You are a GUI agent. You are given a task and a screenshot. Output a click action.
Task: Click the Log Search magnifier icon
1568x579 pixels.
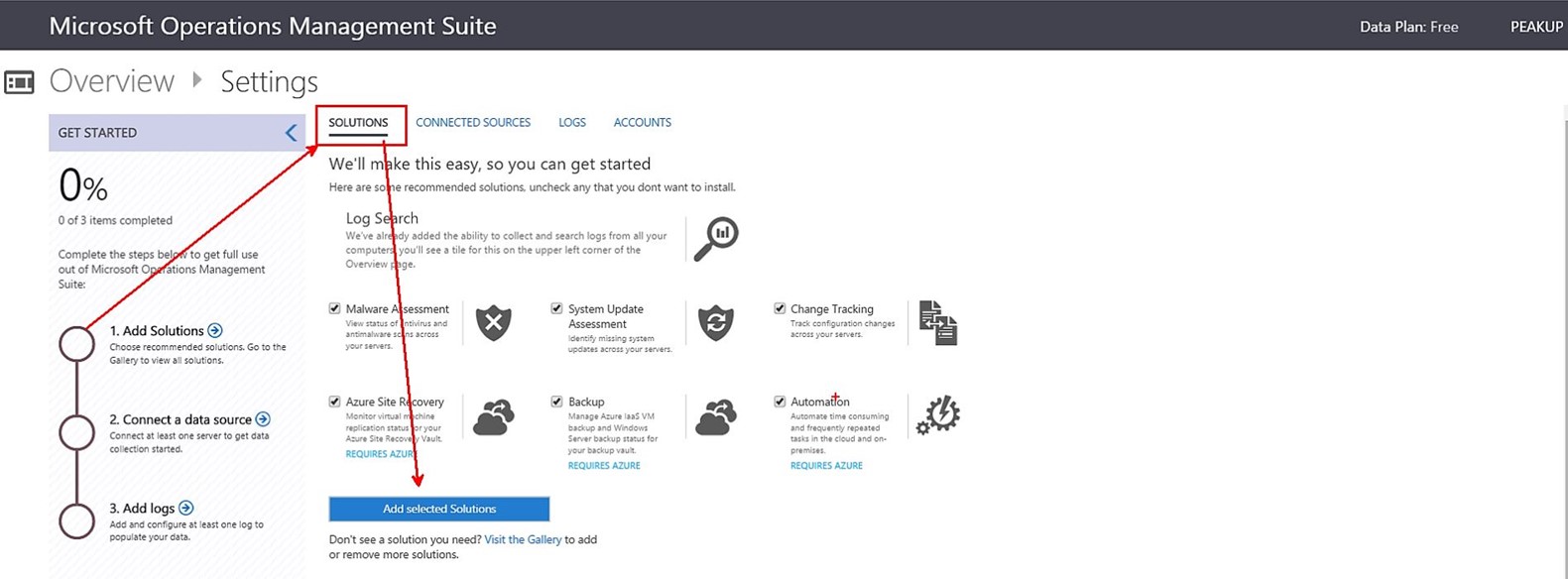[715, 239]
